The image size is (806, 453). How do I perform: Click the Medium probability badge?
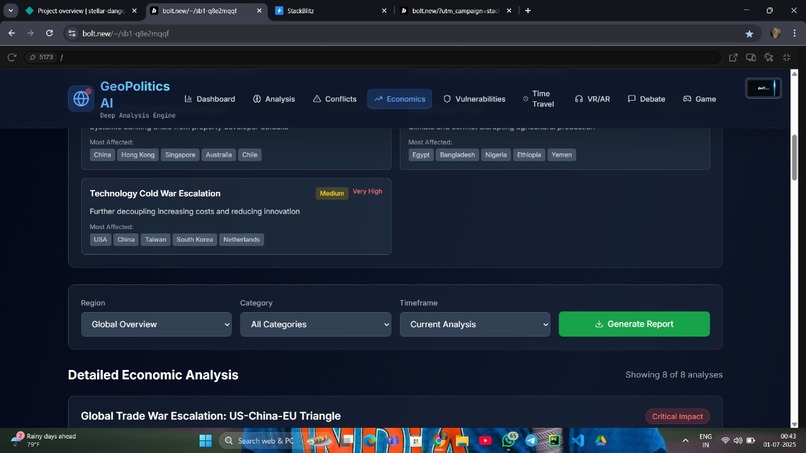click(332, 193)
